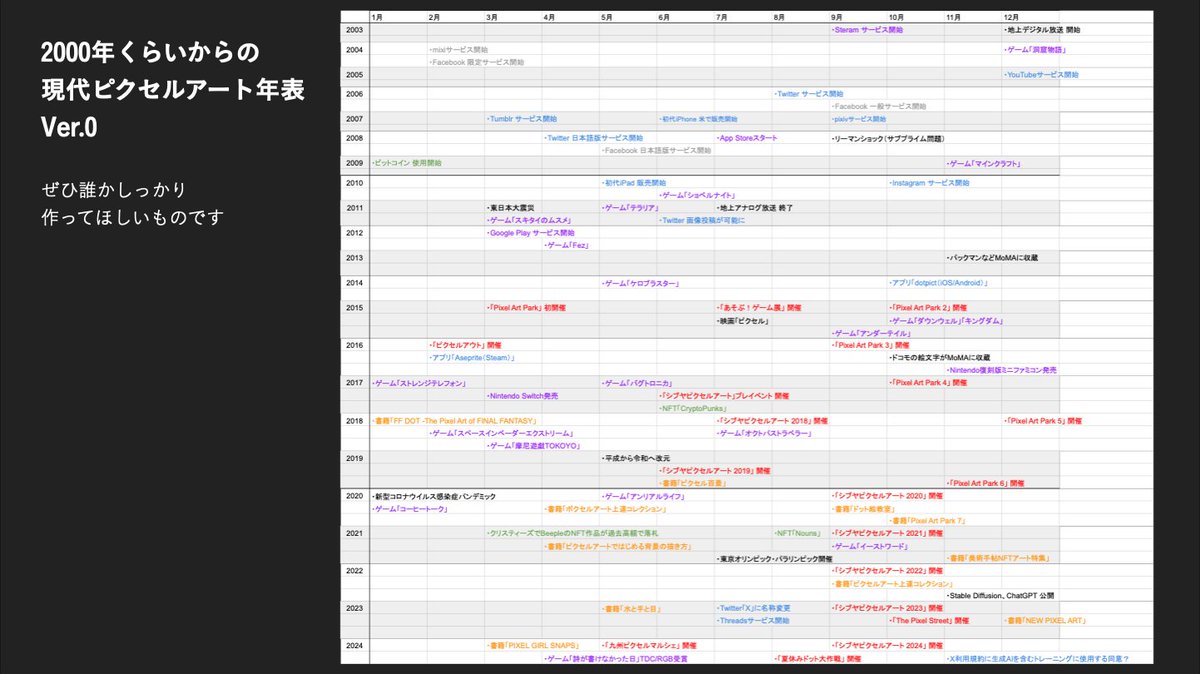Select the '1月' column header
Screen dimensions: 1200x674
(376, 17)
